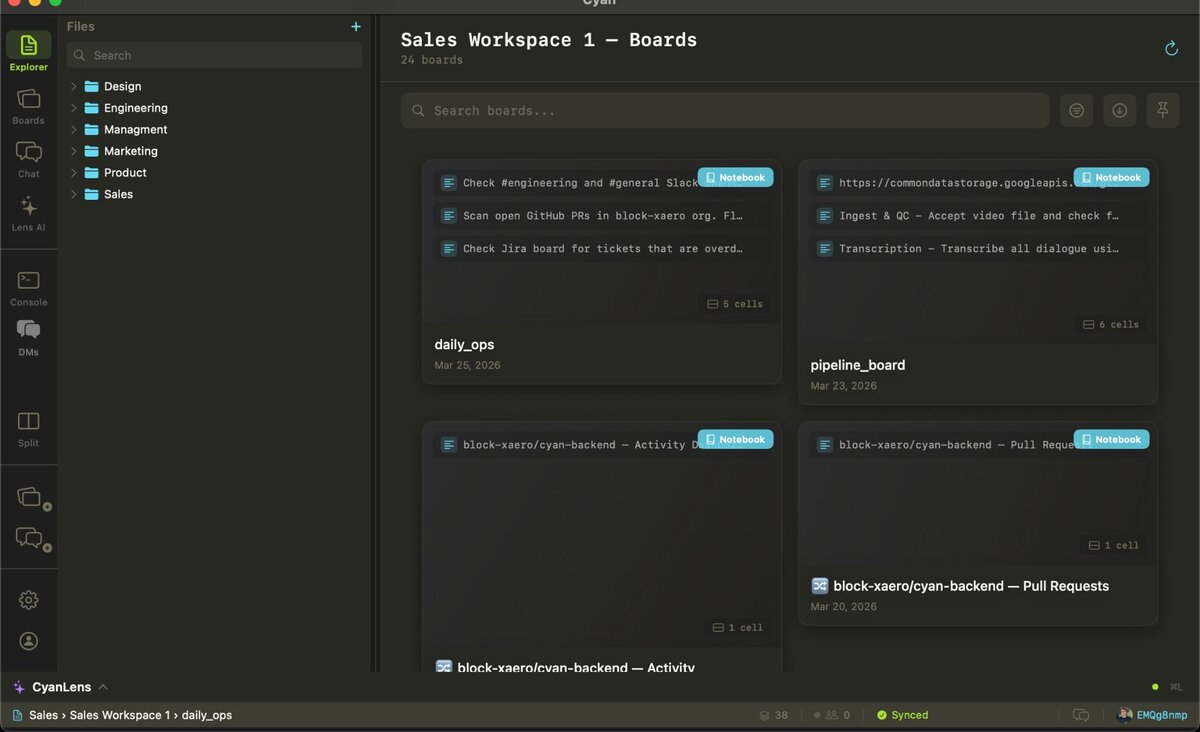Switch to the Explorer tab
Viewport: 1200px width, 732px height.
tap(28, 48)
